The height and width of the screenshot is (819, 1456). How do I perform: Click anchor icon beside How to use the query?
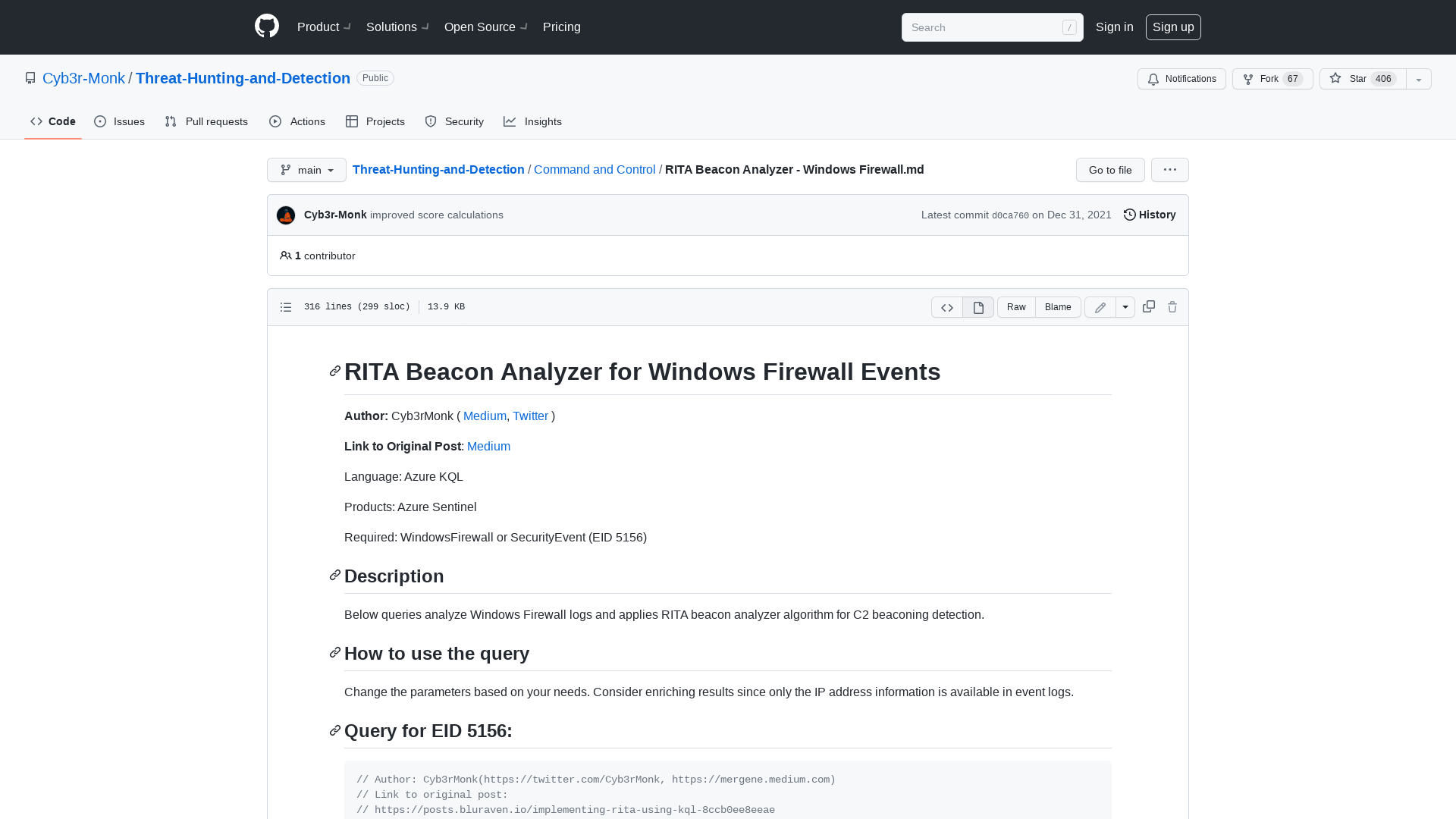(335, 653)
